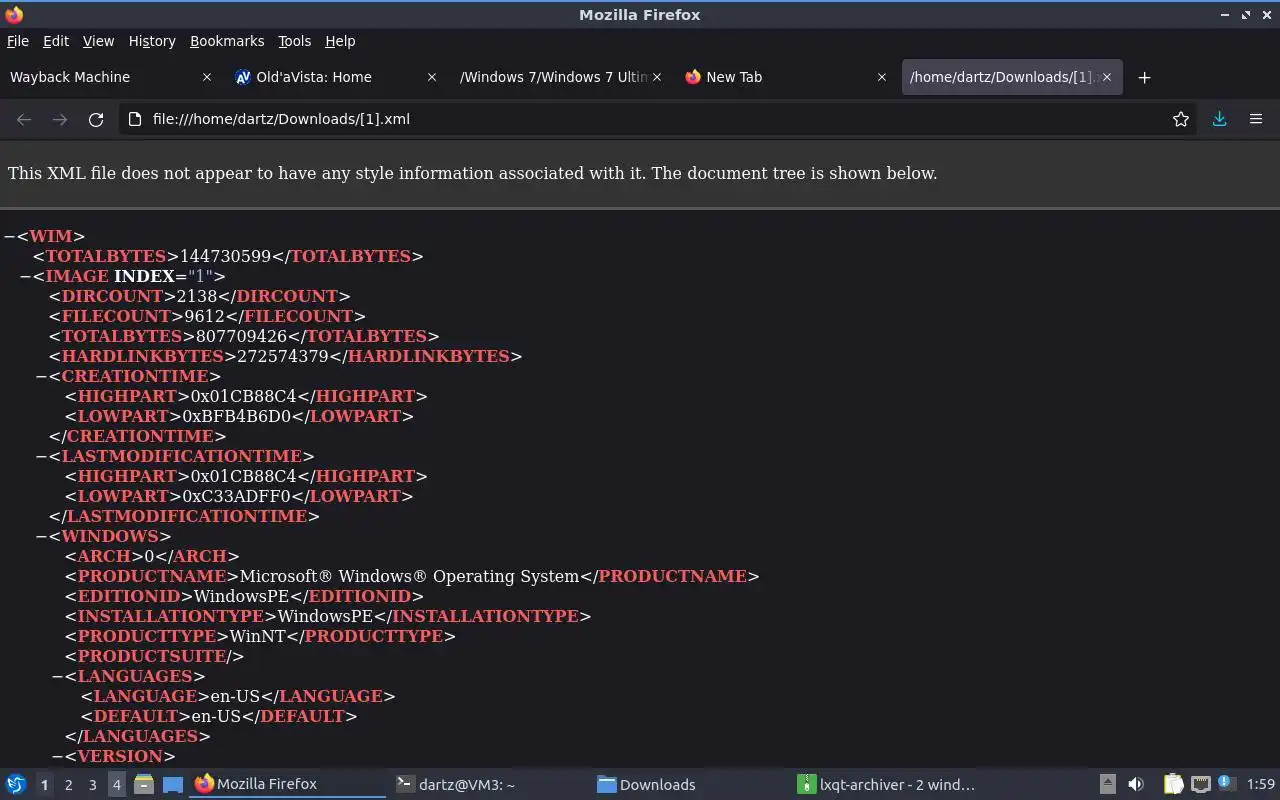
Task: Close the Old'aVista: Home tab
Action: (432, 77)
